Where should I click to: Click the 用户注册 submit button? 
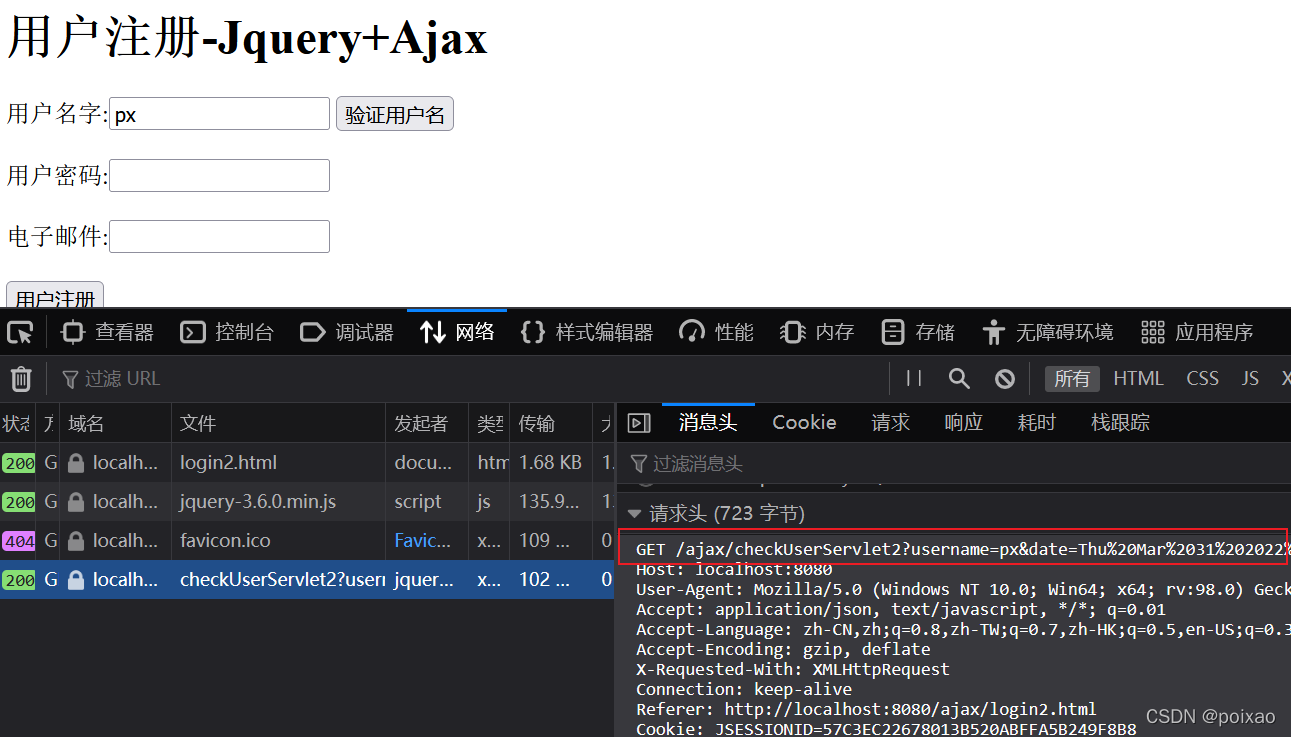point(55,296)
